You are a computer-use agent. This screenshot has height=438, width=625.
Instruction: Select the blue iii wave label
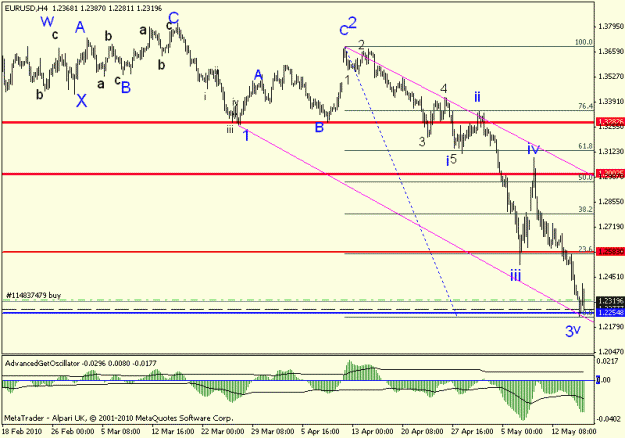(515, 275)
